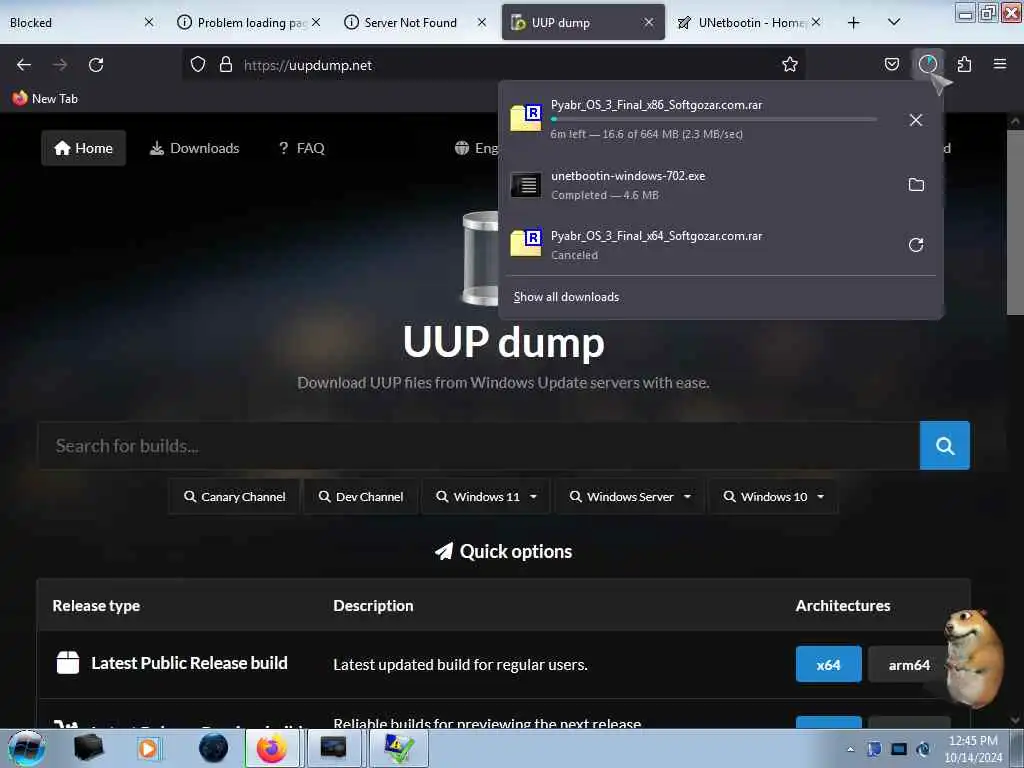1024x768 pixels.
Task: List all tabs with the chevron
Action: (894, 22)
